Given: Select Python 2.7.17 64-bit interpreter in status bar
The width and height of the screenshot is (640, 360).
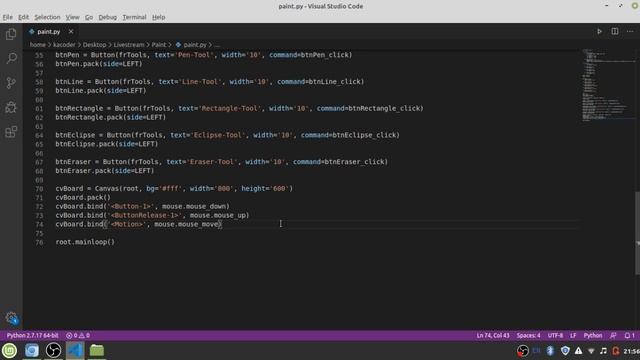Looking at the screenshot, I should (32, 336).
